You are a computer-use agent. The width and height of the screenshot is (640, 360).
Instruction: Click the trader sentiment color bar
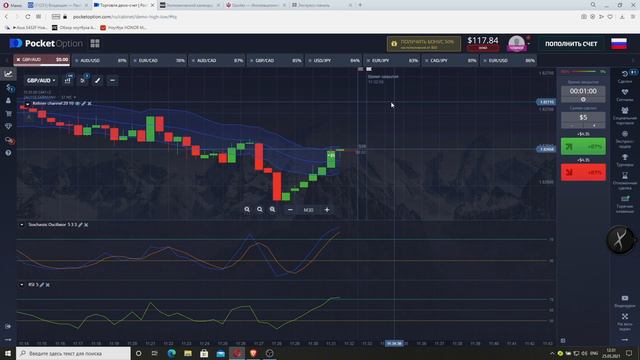pyautogui.click(x=583, y=72)
